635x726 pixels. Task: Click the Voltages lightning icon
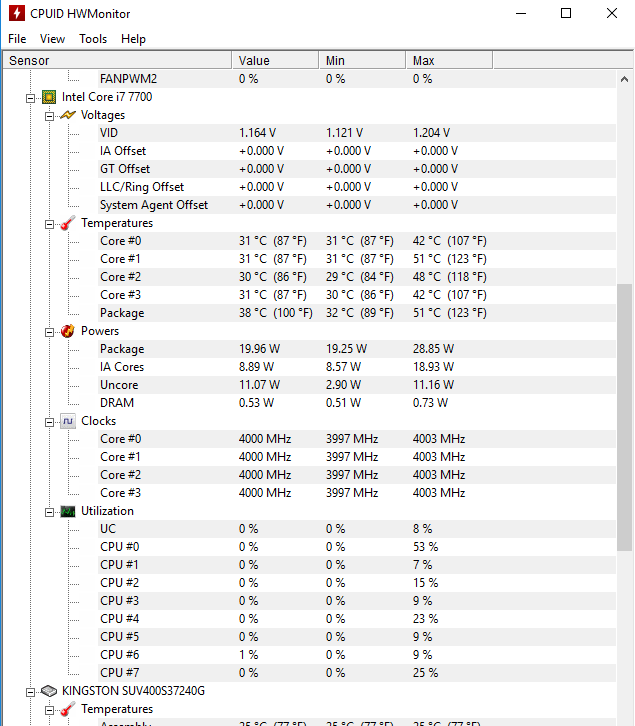tap(68, 115)
